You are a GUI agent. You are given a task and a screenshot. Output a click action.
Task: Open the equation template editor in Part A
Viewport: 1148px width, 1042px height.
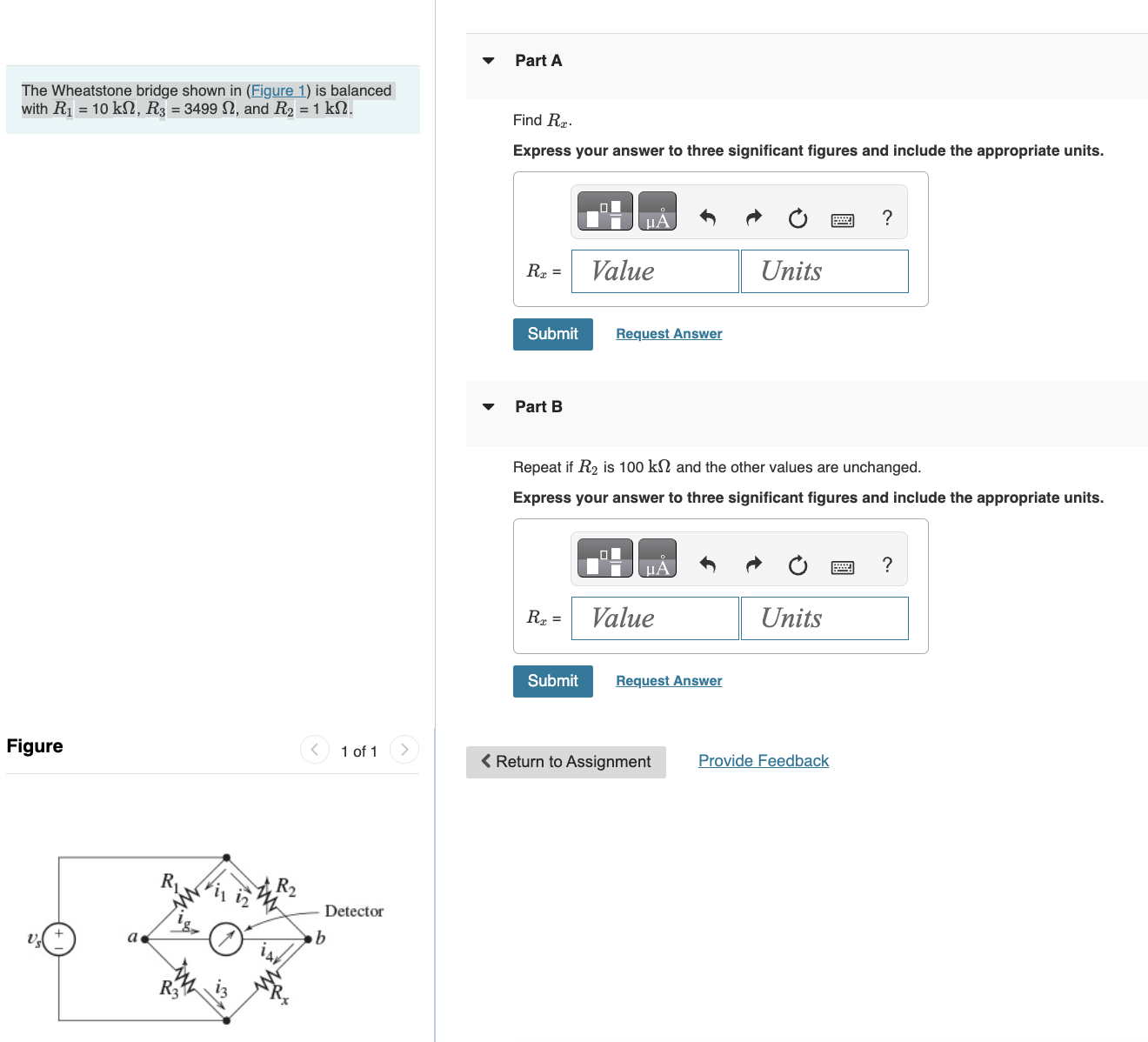pos(604,210)
